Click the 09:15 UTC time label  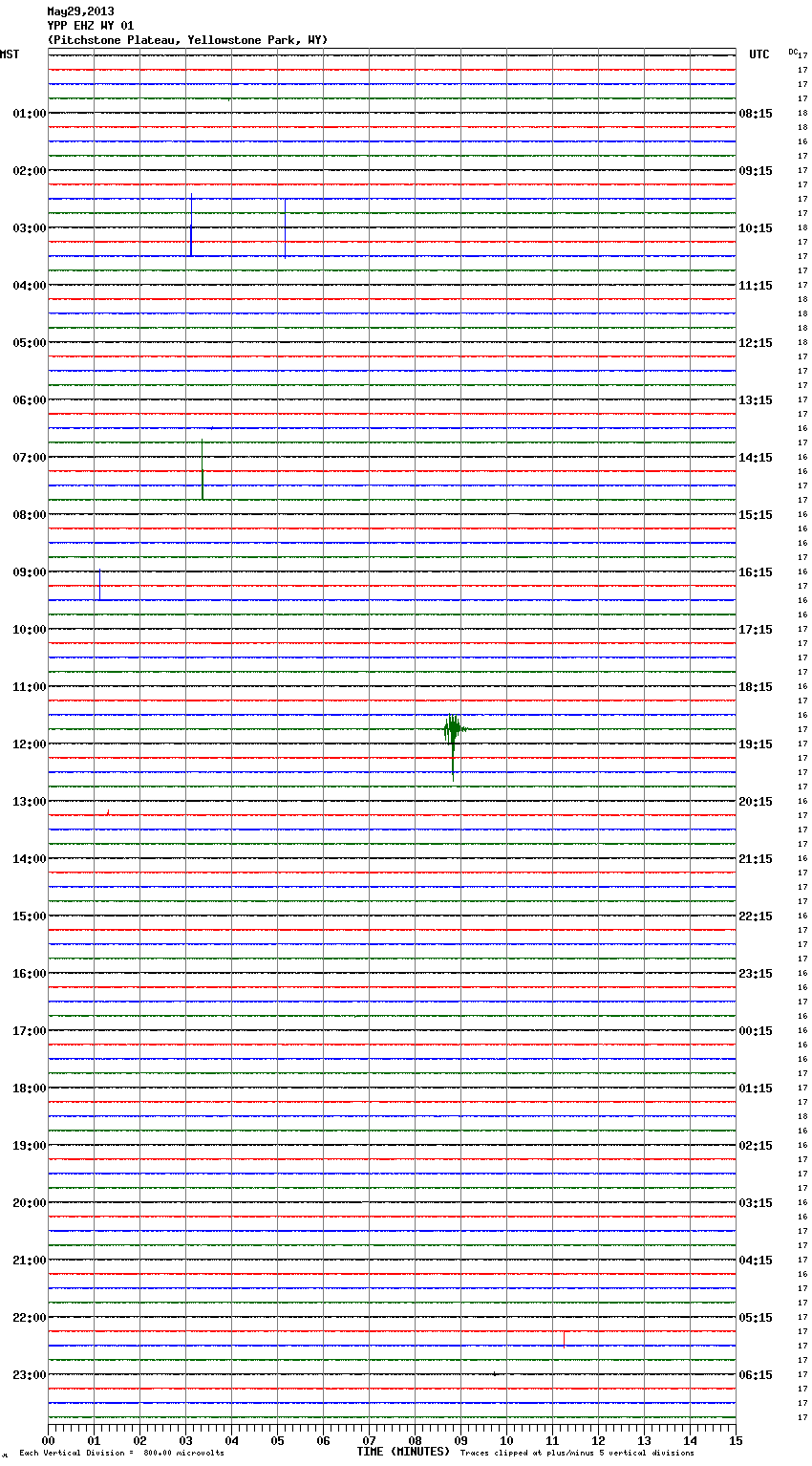756,171
